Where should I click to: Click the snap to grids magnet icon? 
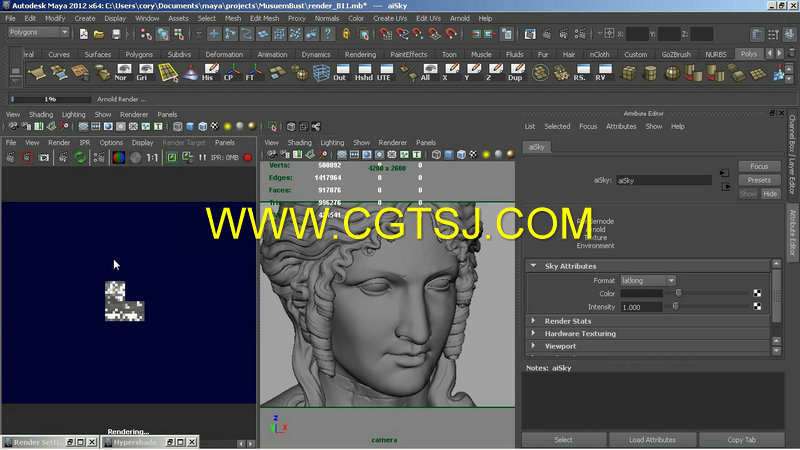click(386, 34)
